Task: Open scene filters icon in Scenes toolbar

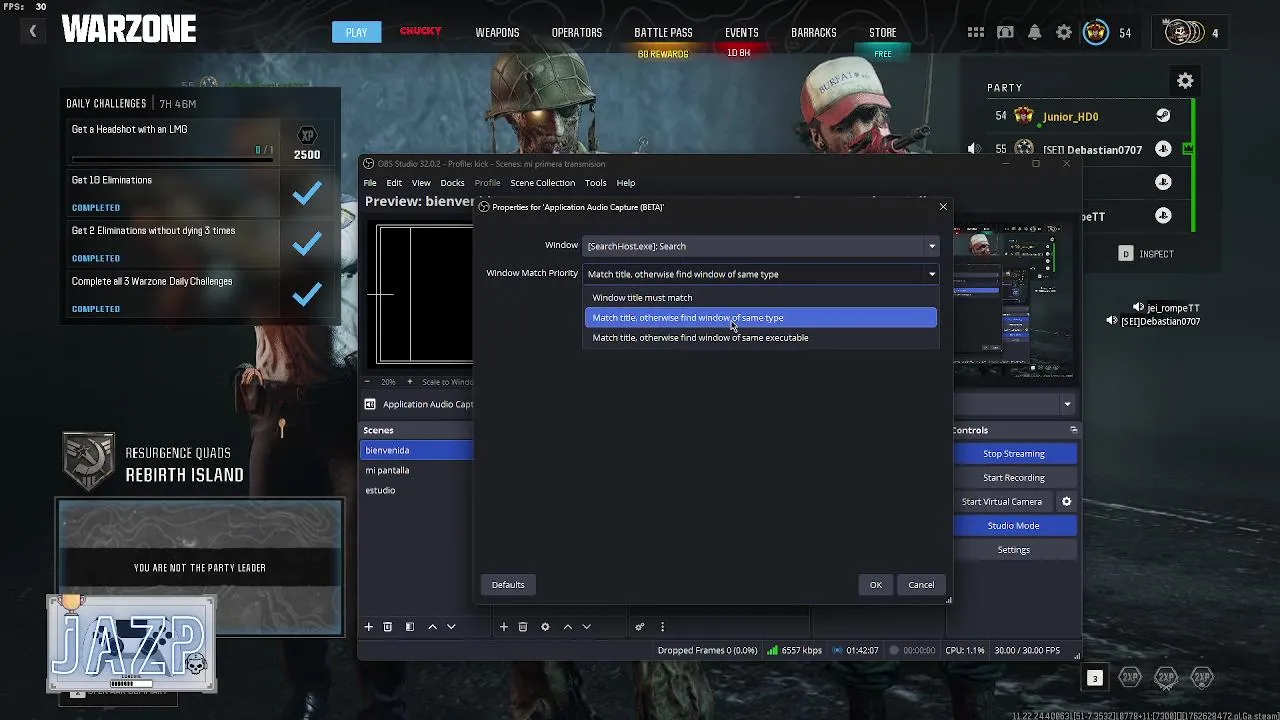Action: 409,627
